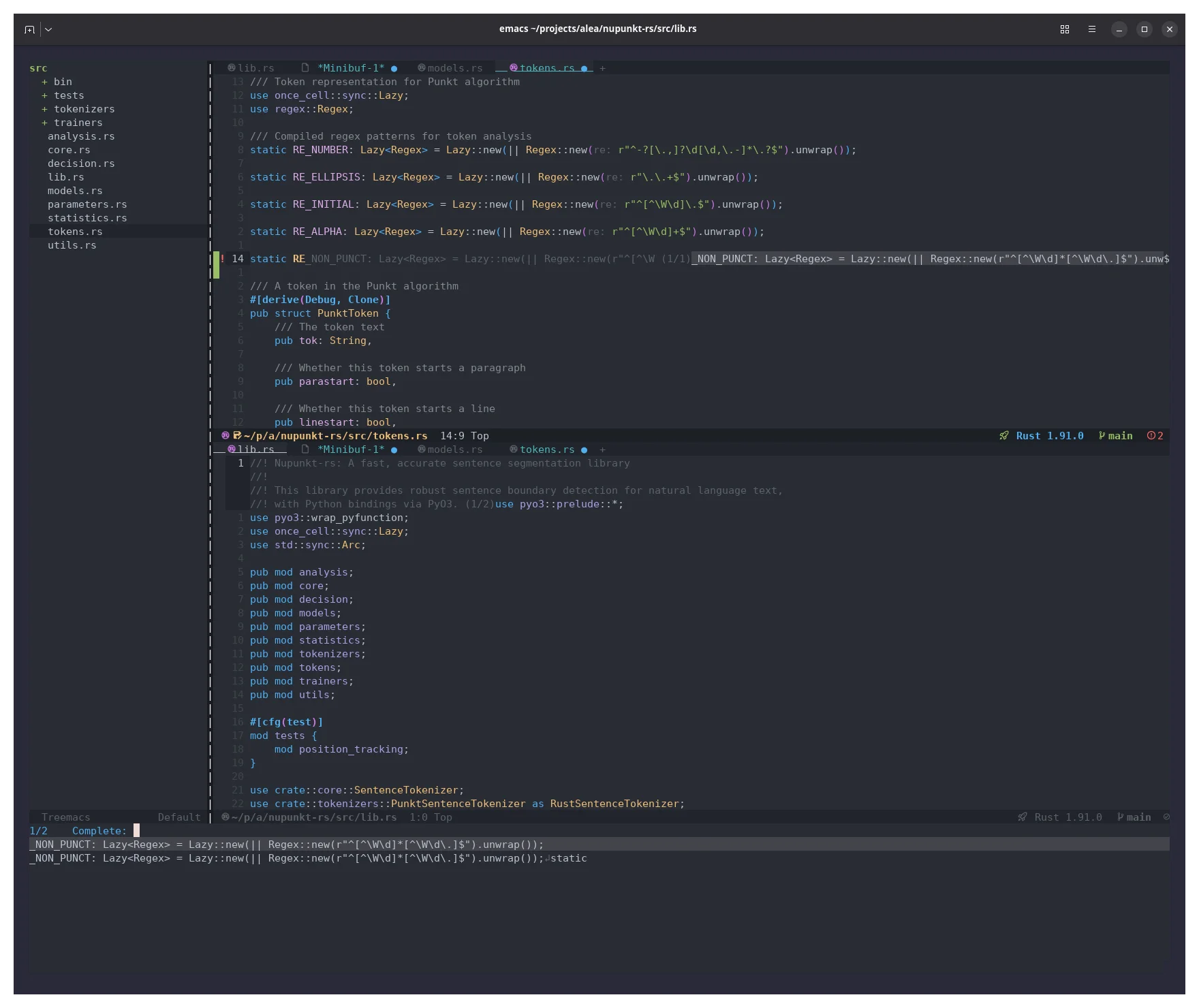Click the plus icon to add upper tab
This screenshot has height=1008, width=1199.
click(x=602, y=68)
